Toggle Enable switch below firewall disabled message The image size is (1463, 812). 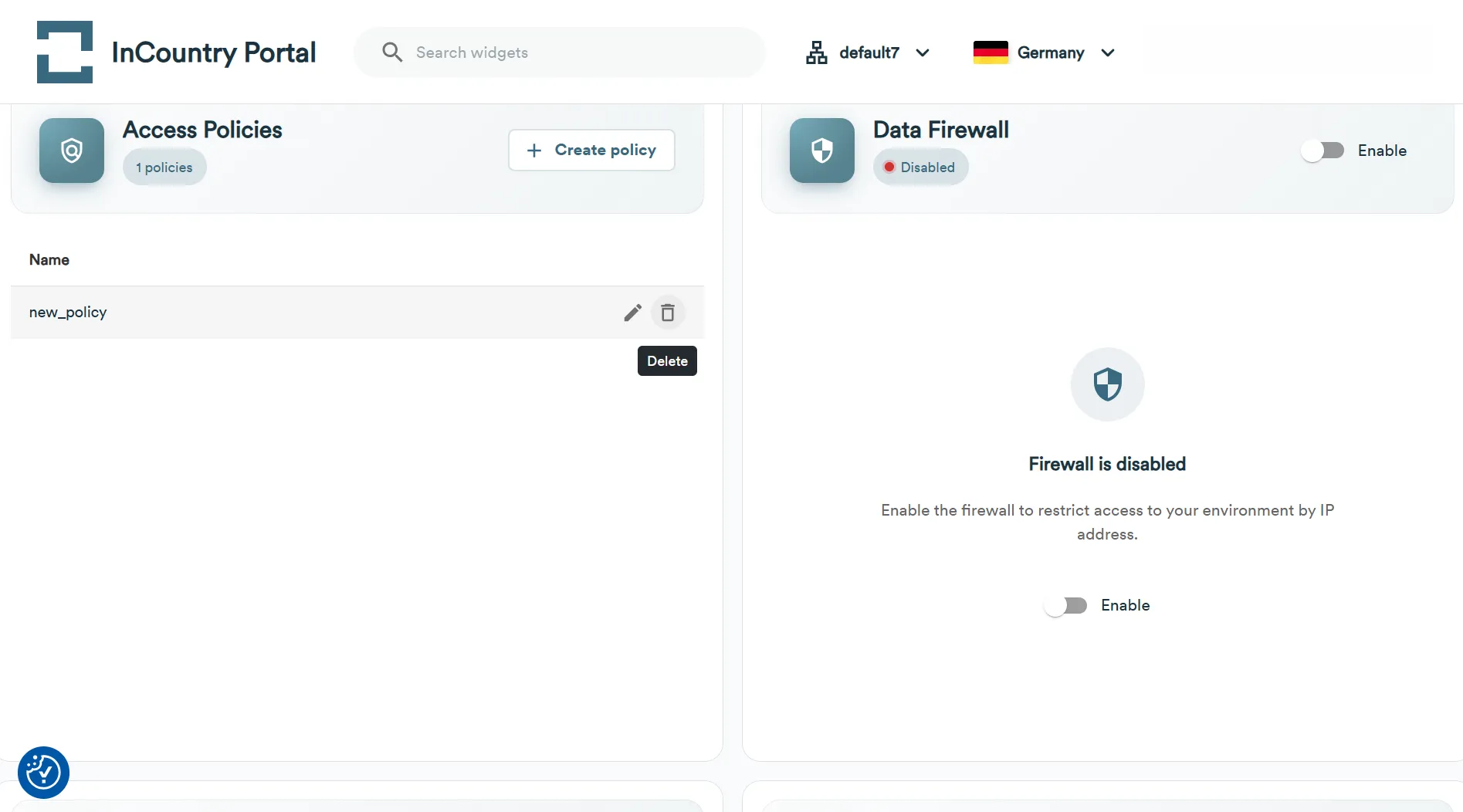[1065, 606]
